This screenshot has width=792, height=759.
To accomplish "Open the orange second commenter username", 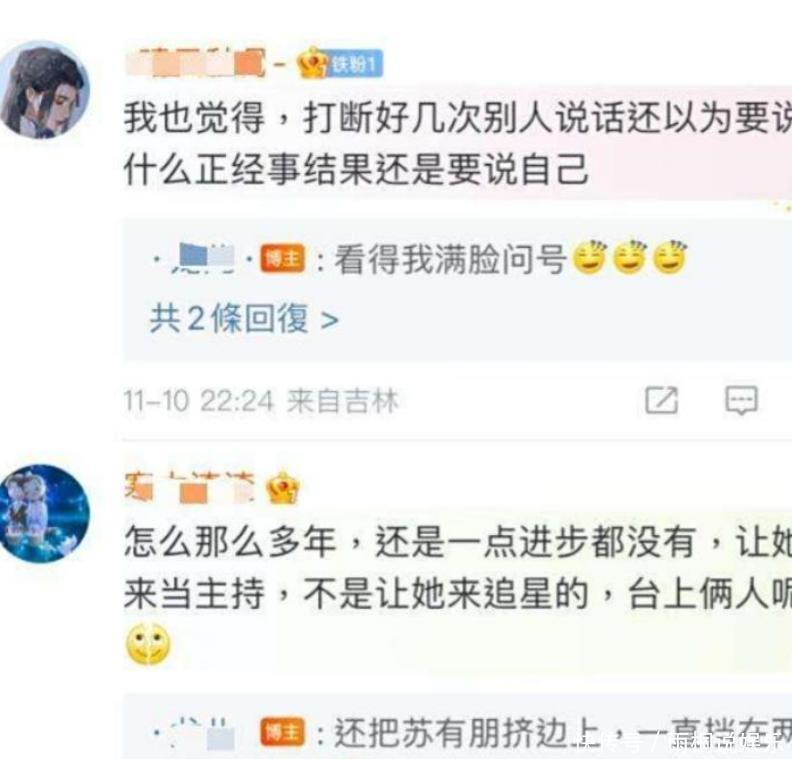I will [x=190, y=487].
